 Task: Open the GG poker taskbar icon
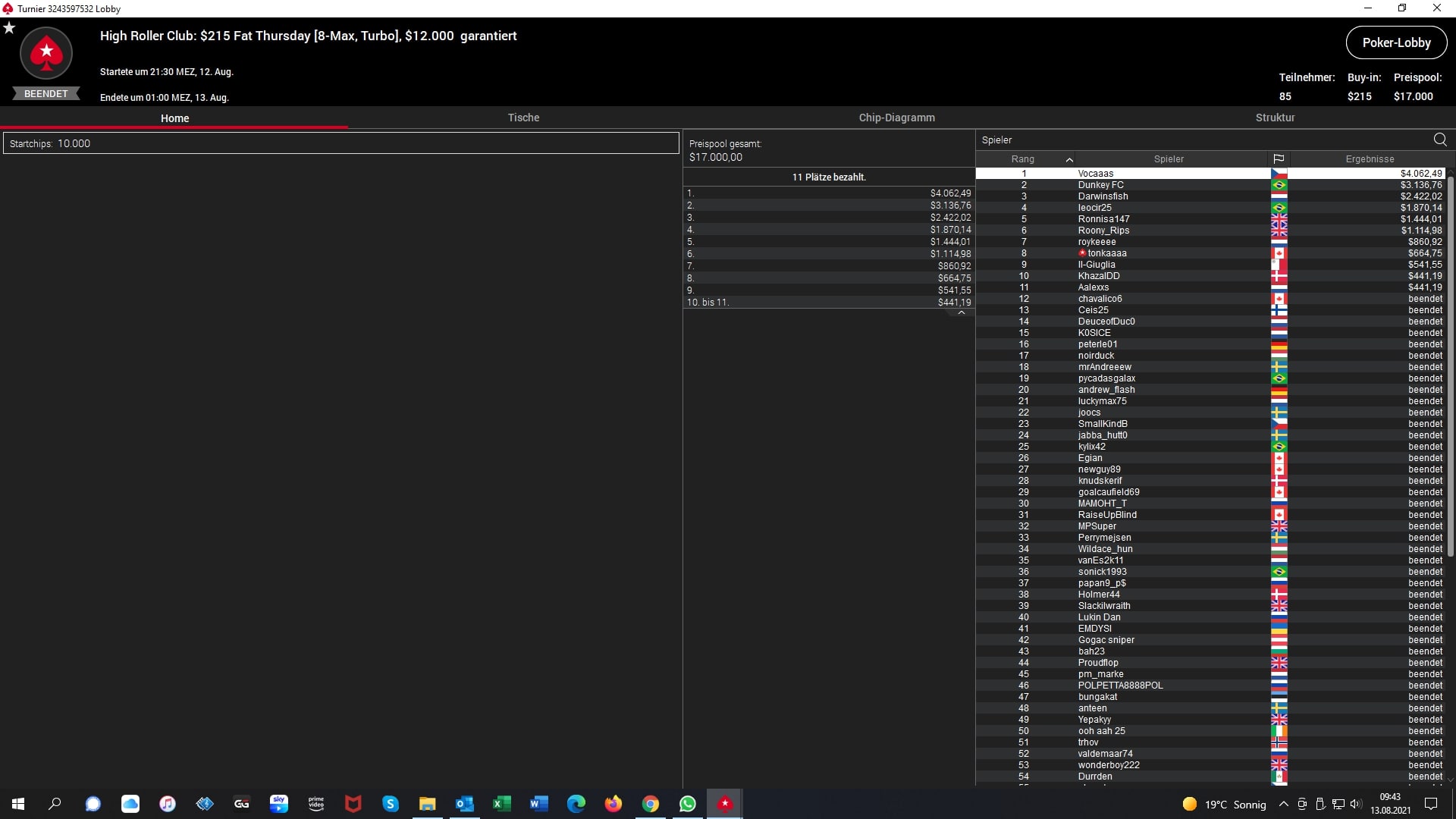(x=242, y=804)
